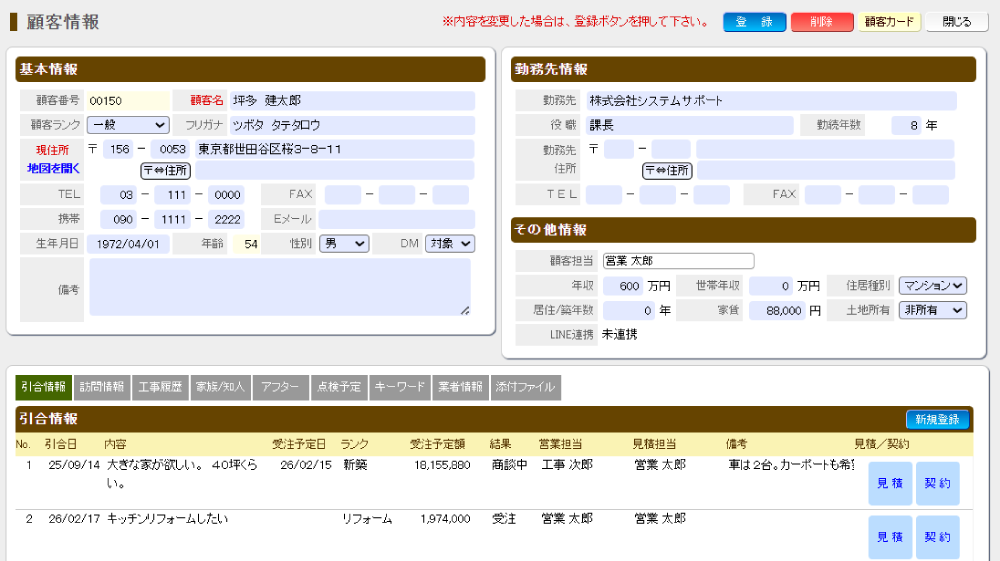
Task: Click the 受注予定日 column header
Action: (299, 444)
